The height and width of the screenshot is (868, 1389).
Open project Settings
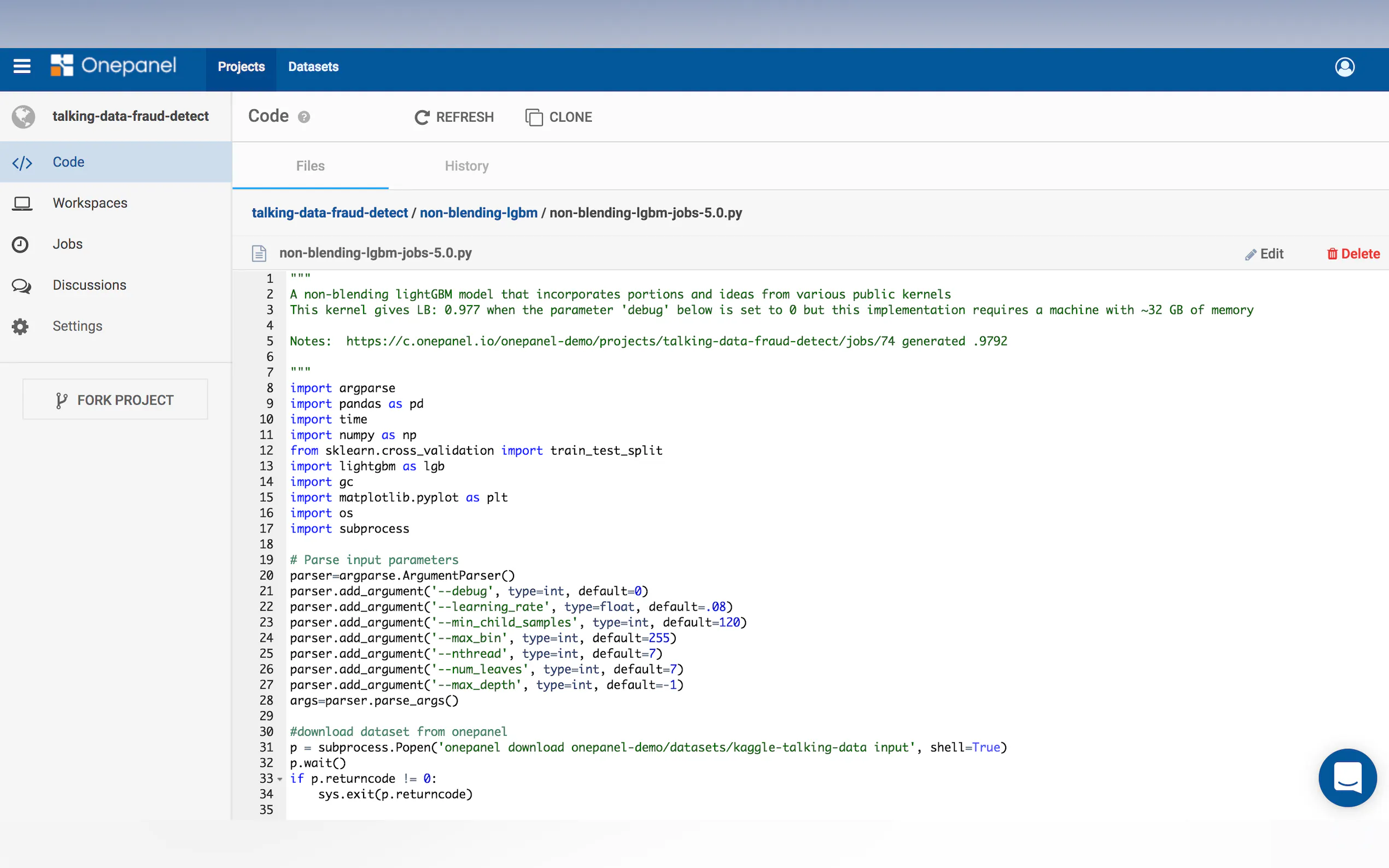77,326
